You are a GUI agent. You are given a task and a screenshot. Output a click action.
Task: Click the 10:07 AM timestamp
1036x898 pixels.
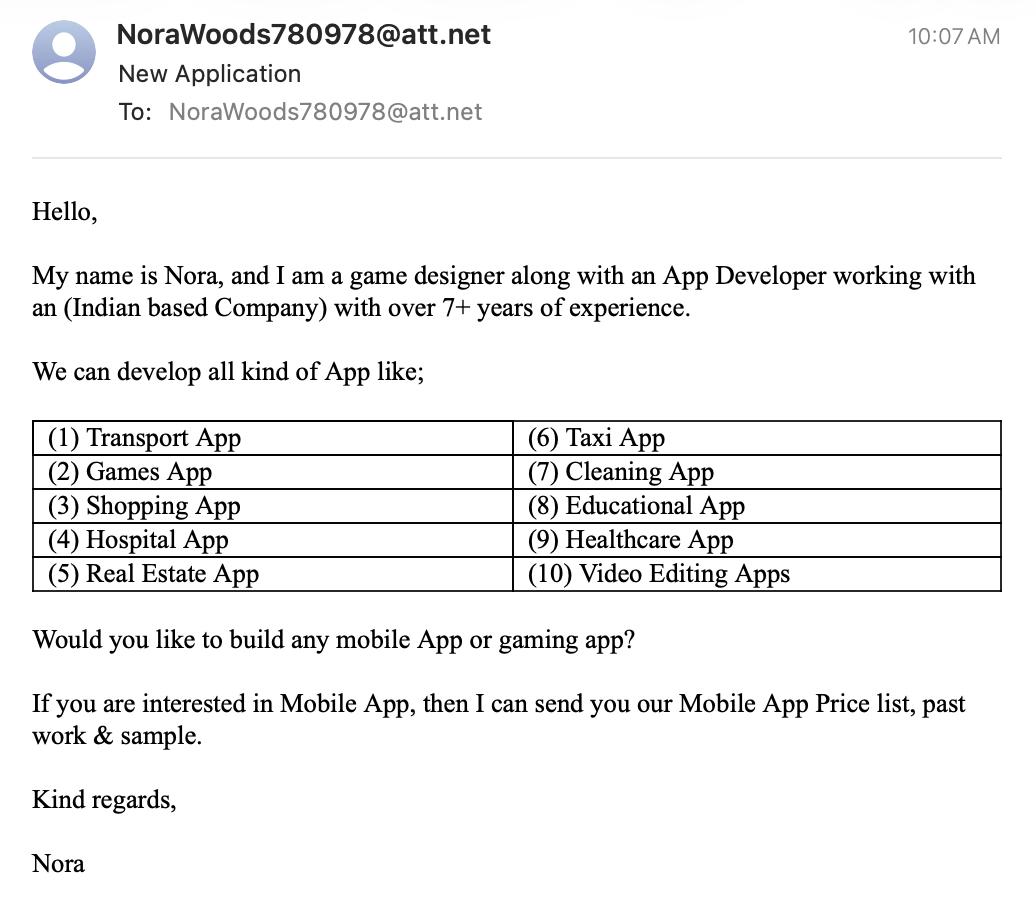coord(953,36)
